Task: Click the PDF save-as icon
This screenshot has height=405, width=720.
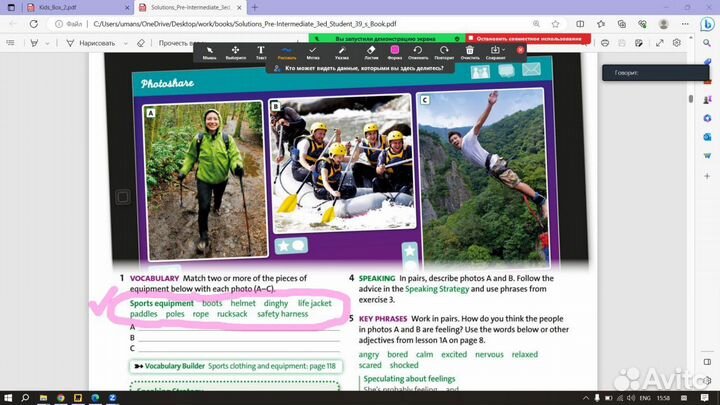Action: point(639,43)
